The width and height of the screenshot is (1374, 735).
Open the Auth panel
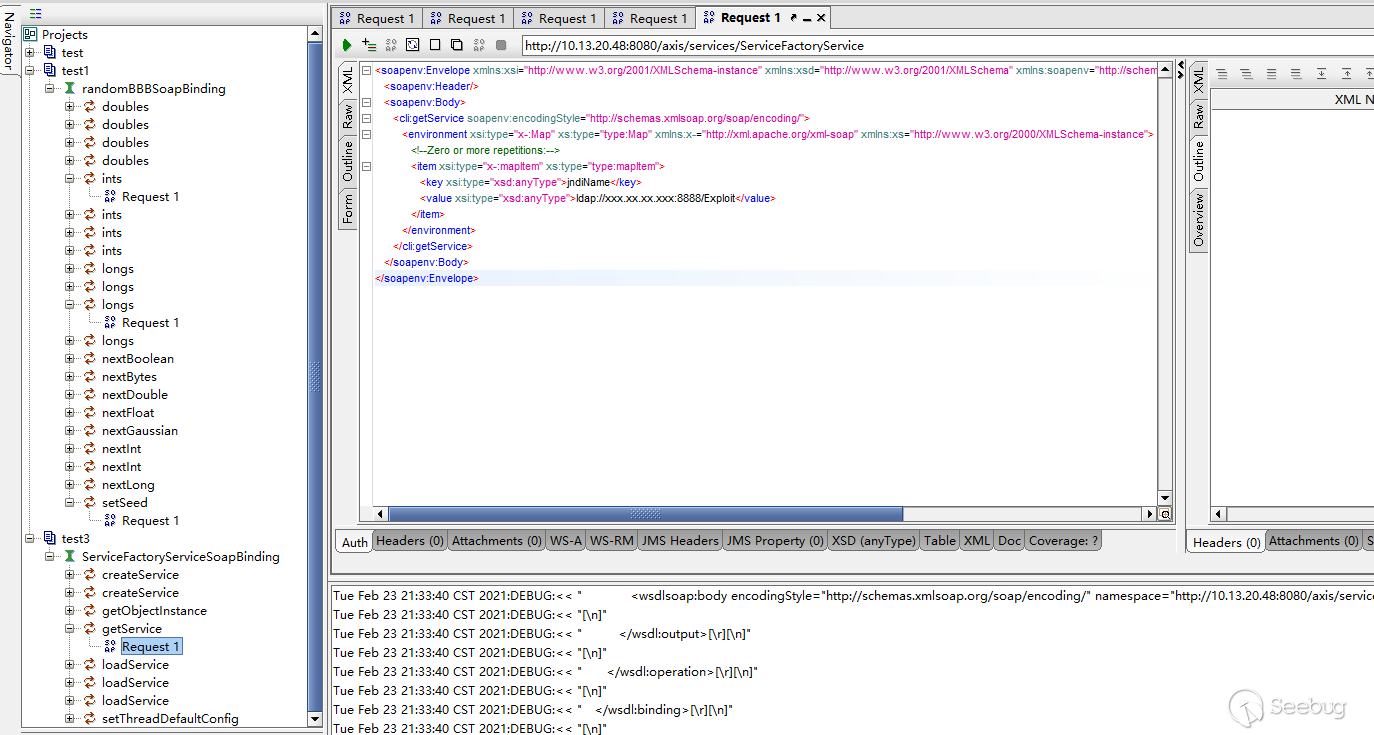353,541
